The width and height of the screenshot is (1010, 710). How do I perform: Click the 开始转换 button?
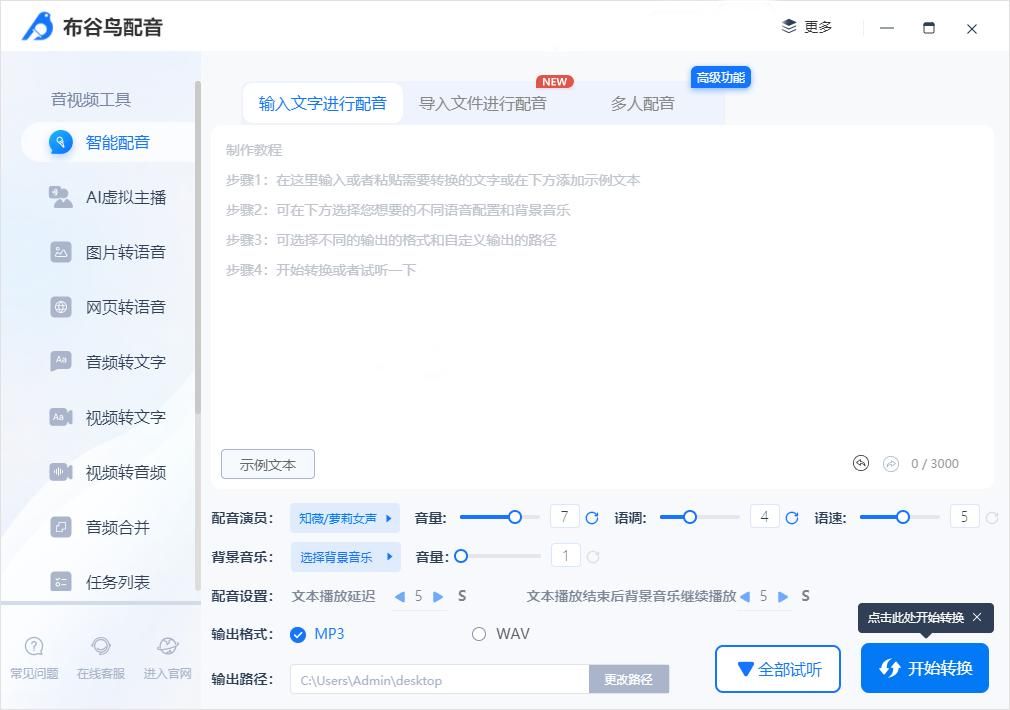(x=925, y=668)
